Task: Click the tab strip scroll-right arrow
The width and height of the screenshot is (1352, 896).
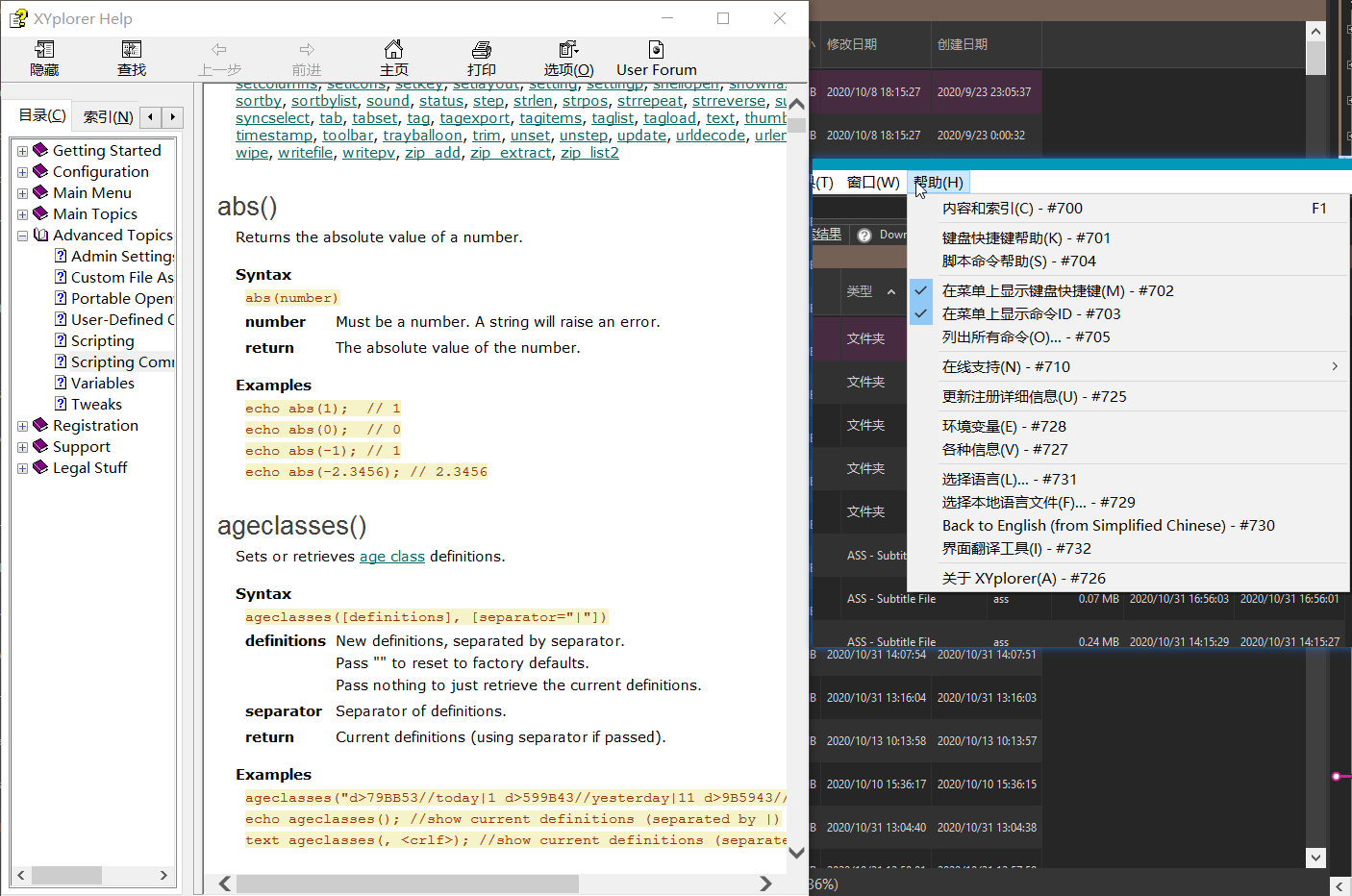Action: (x=172, y=117)
